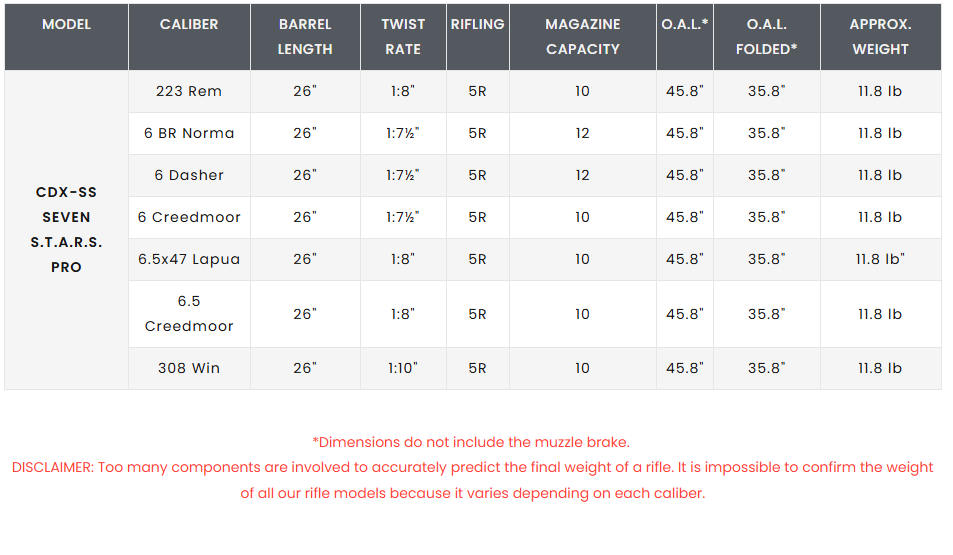
Task: Select the 6 BR Norma caliber cell
Action: tap(189, 133)
